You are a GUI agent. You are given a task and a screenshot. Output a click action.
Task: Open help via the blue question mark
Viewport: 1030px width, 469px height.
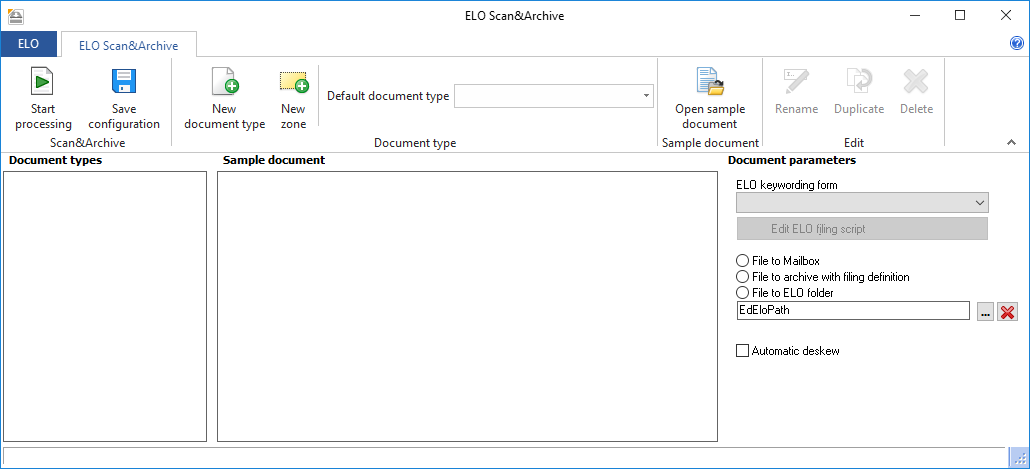coord(1016,43)
